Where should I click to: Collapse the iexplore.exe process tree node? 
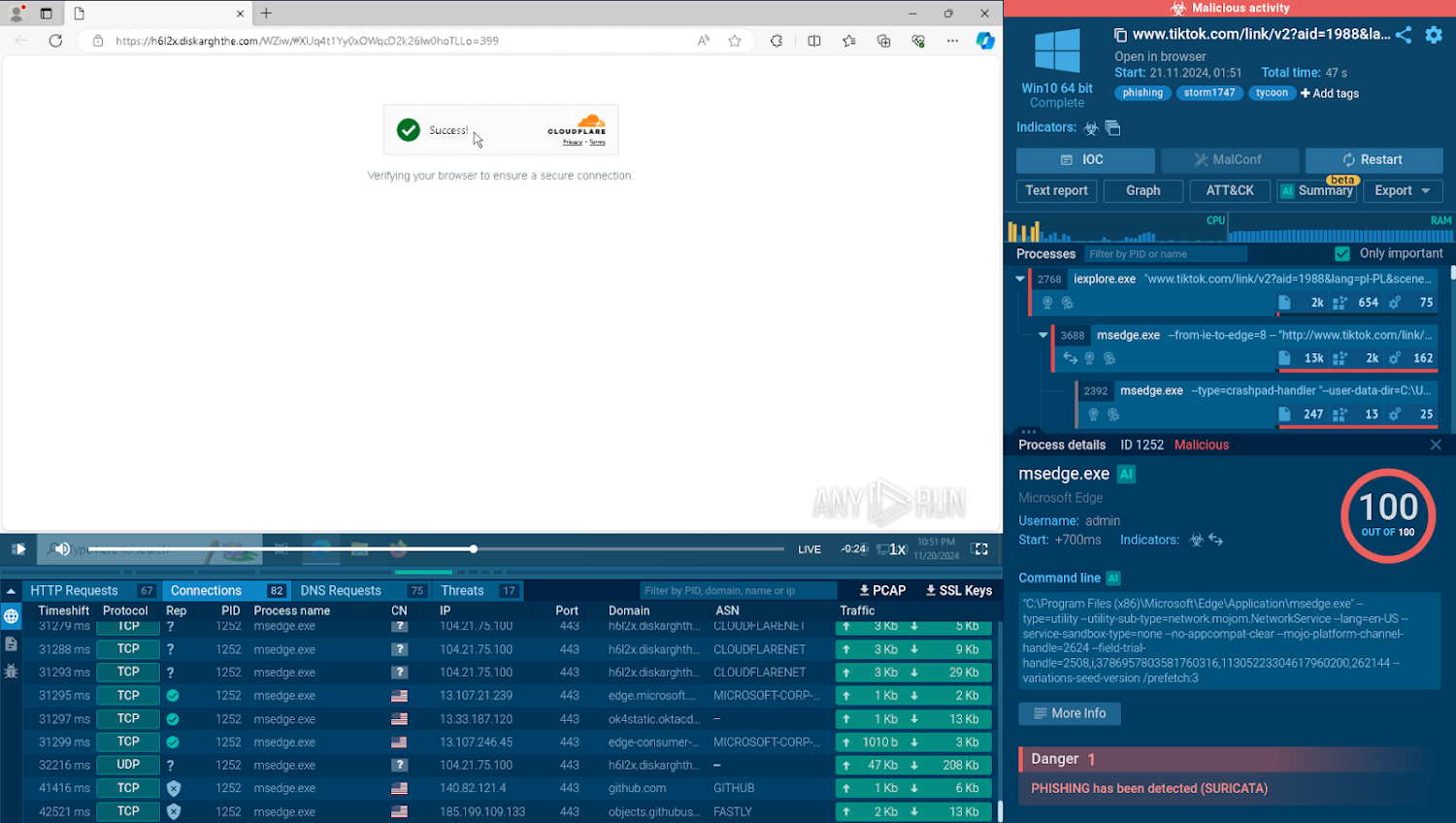[x=1020, y=279]
